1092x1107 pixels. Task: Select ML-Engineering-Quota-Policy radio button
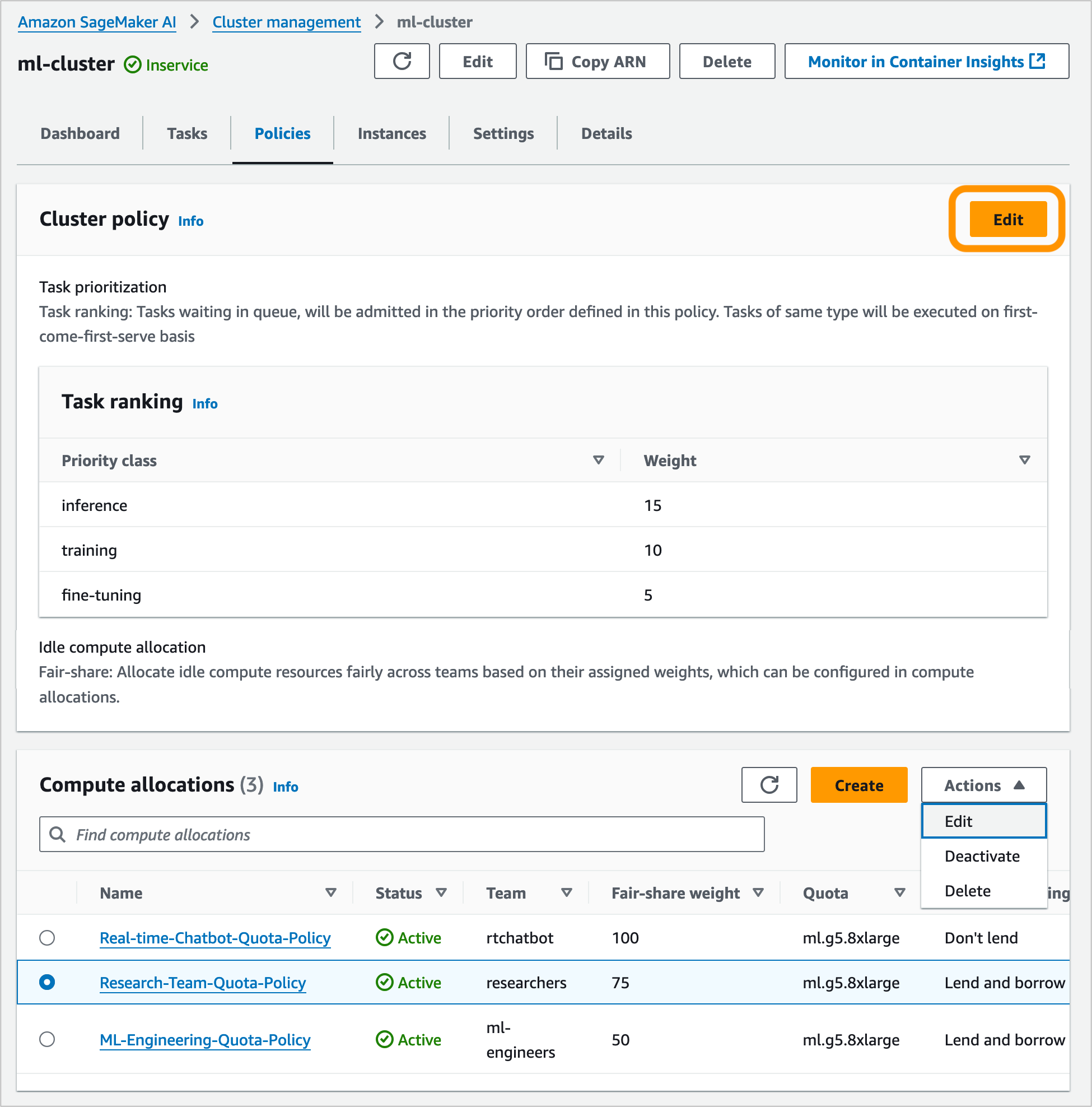pos(47,1039)
